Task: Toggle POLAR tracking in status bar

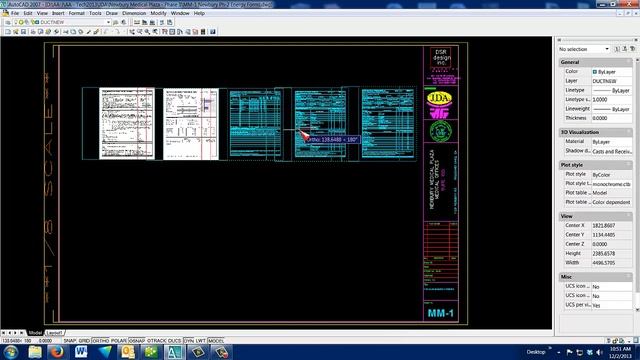Action: [119, 341]
